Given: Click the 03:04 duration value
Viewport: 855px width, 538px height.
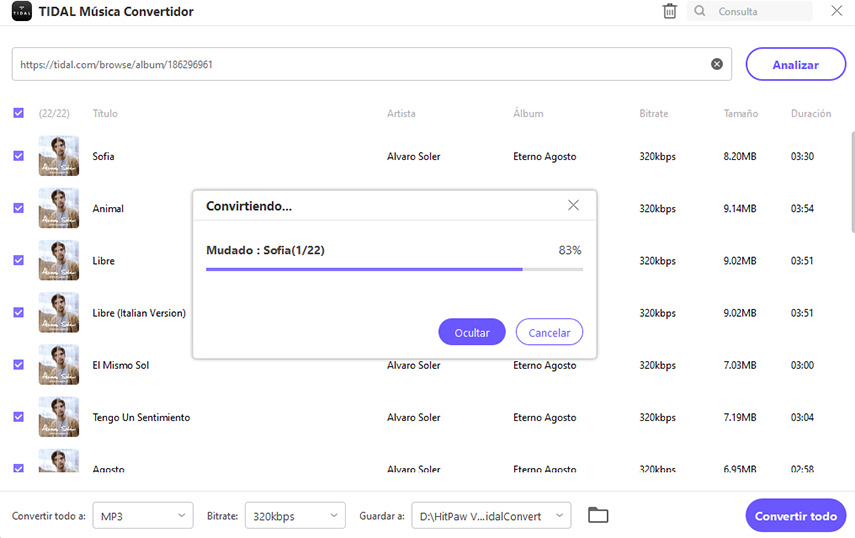Looking at the screenshot, I should click(x=802, y=418).
